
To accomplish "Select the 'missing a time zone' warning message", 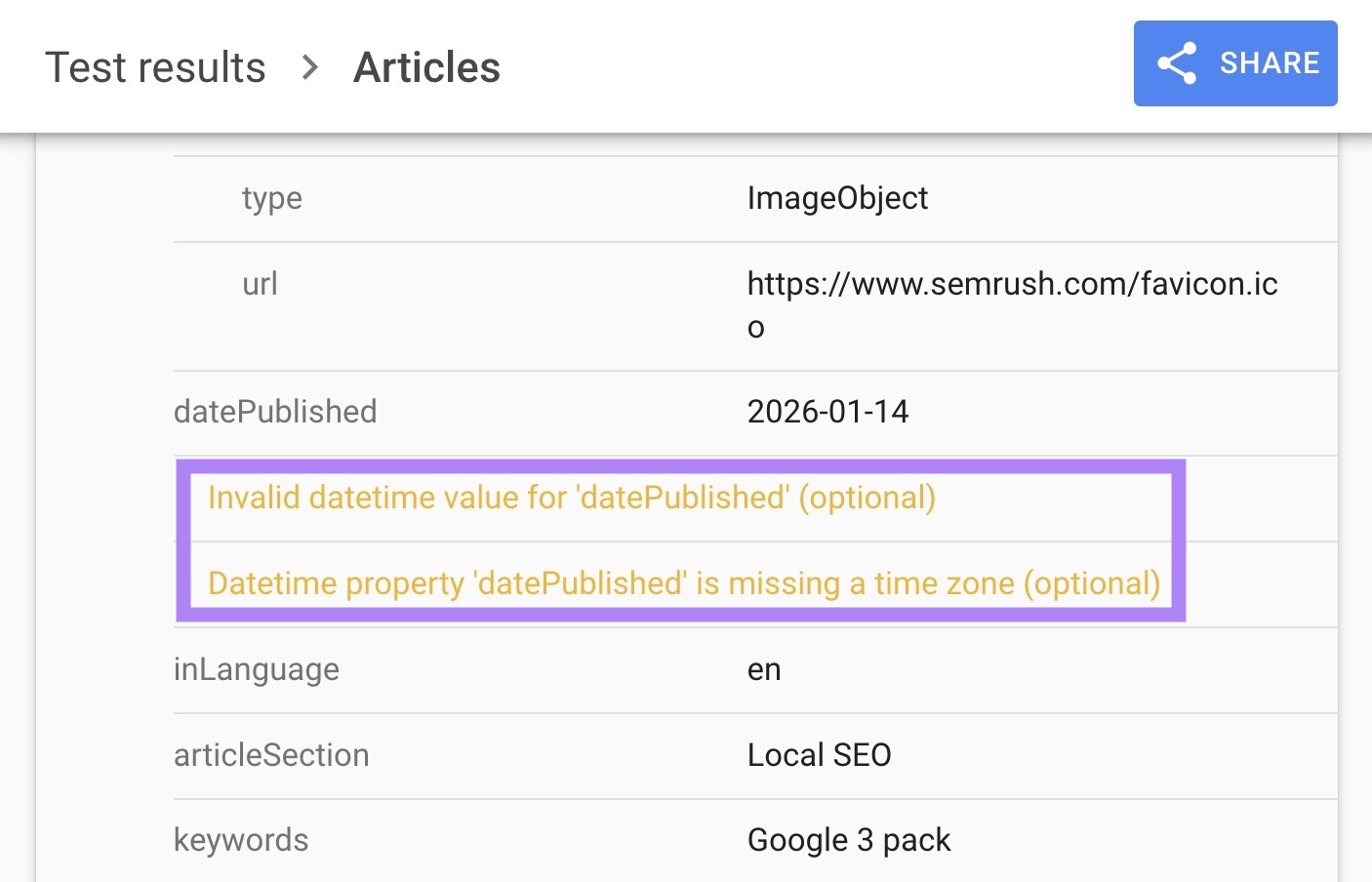I will click(683, 582).
